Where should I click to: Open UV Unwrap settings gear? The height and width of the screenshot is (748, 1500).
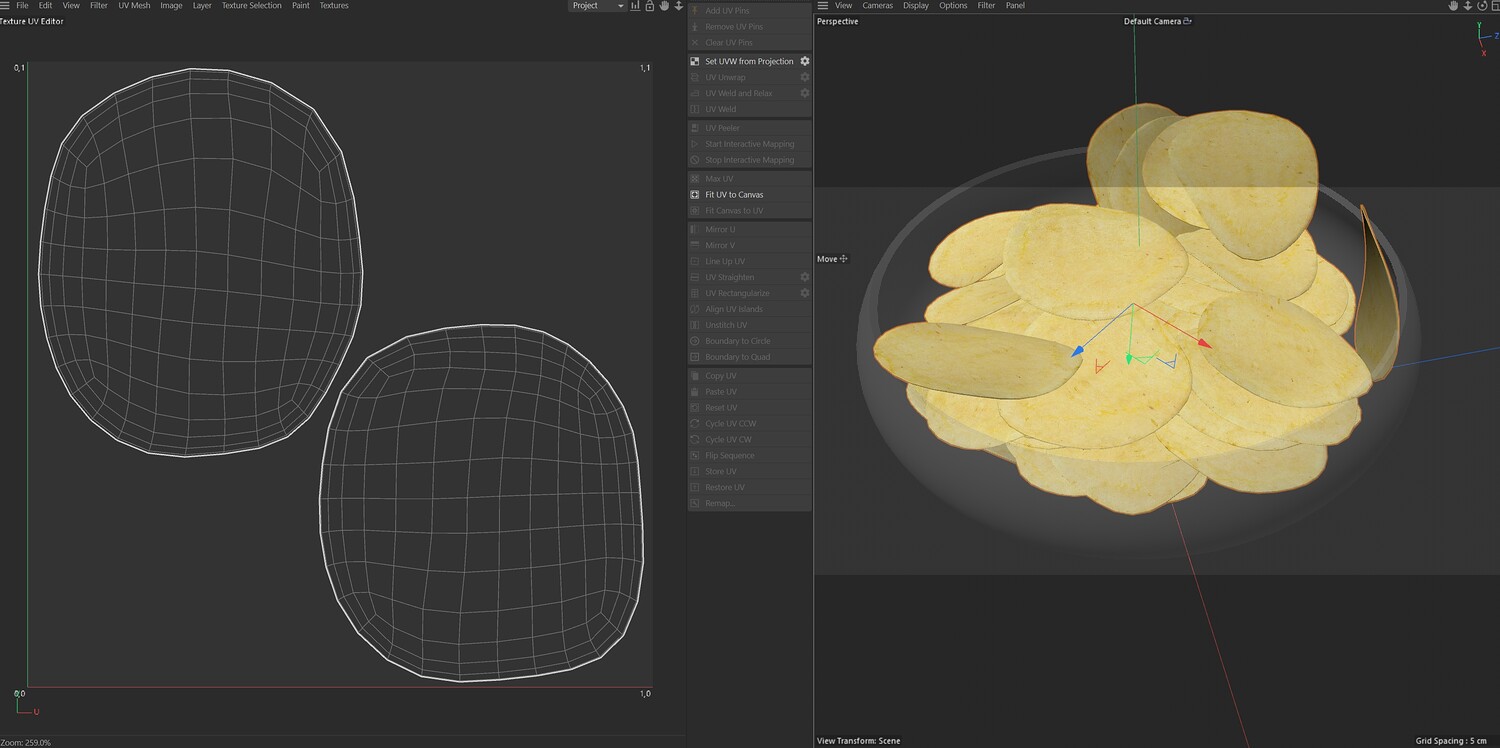pyautogui.click(x=804, y=77)
